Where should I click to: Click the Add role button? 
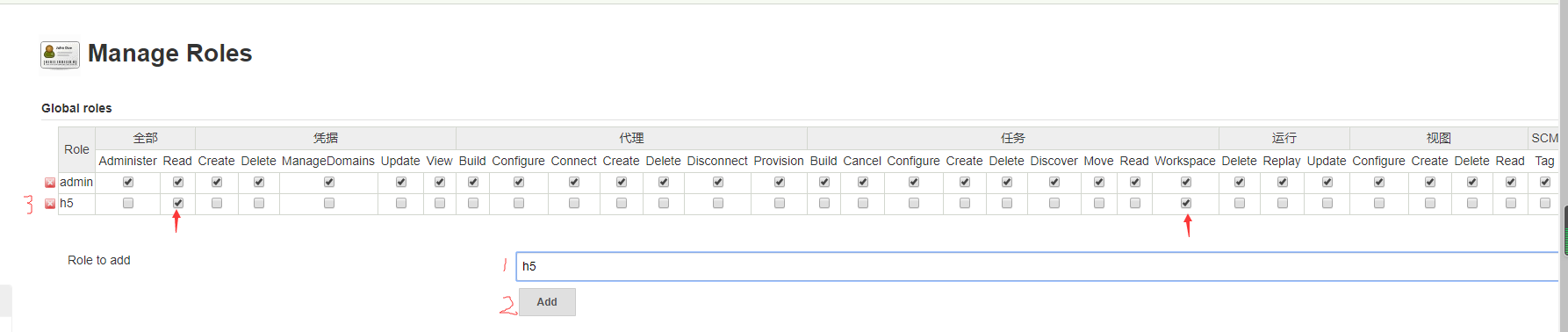pyautogui.click(x=547, y=302)
